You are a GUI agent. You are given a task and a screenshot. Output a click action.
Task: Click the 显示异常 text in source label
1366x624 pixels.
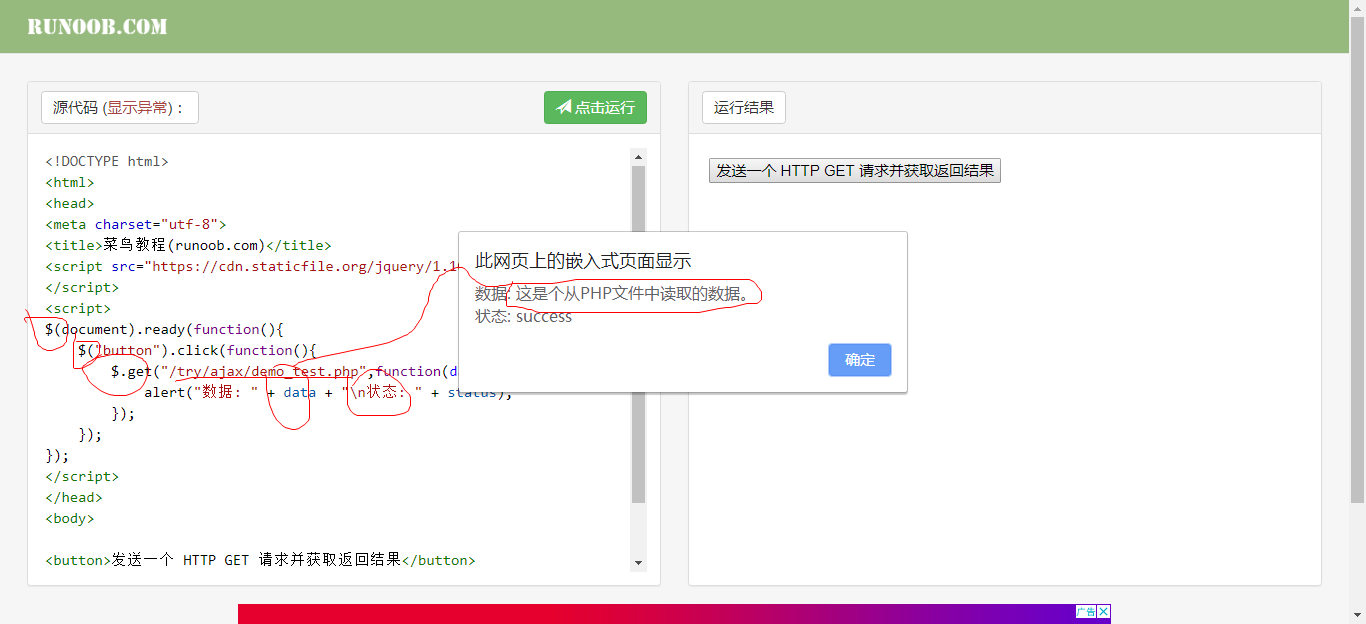pos(138,108)
